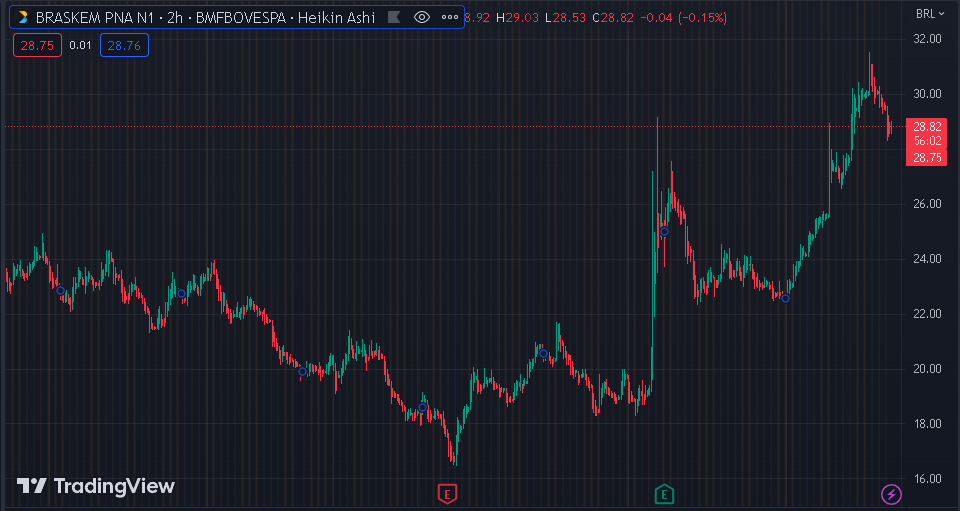The image size is (960, 511).
Task: Click the L28.53 low value
Action: click(x=565, y=18)
